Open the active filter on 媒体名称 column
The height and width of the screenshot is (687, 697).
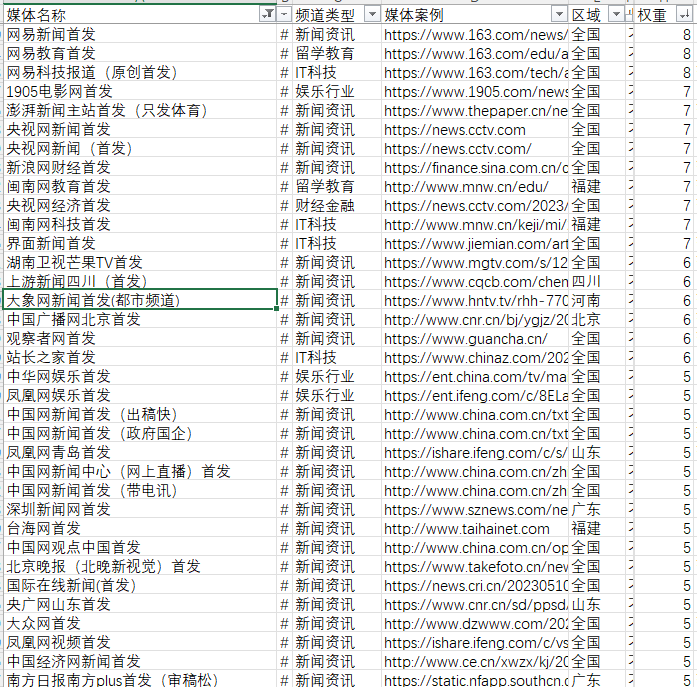point(267,14)
